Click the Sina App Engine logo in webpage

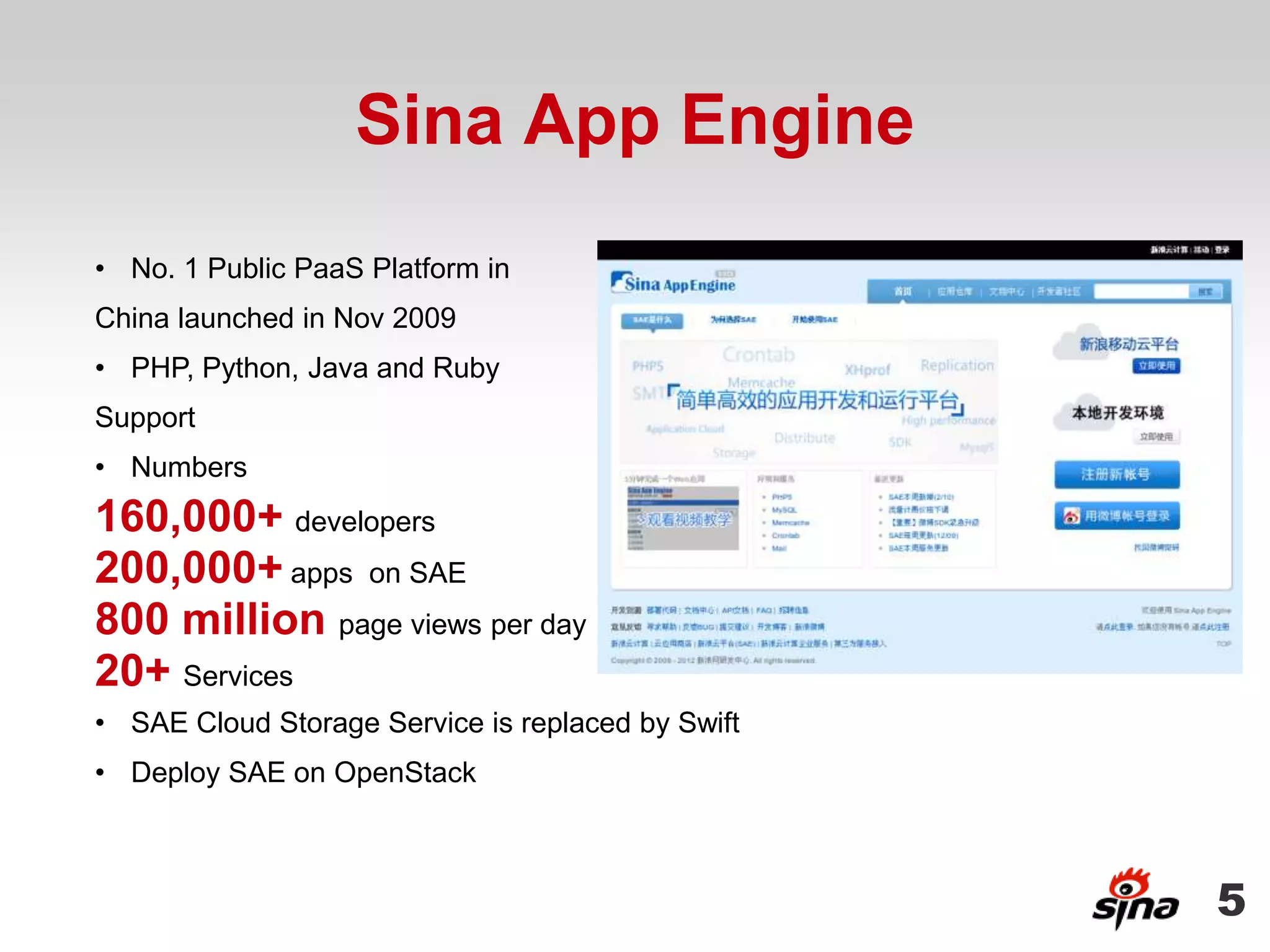673,283
